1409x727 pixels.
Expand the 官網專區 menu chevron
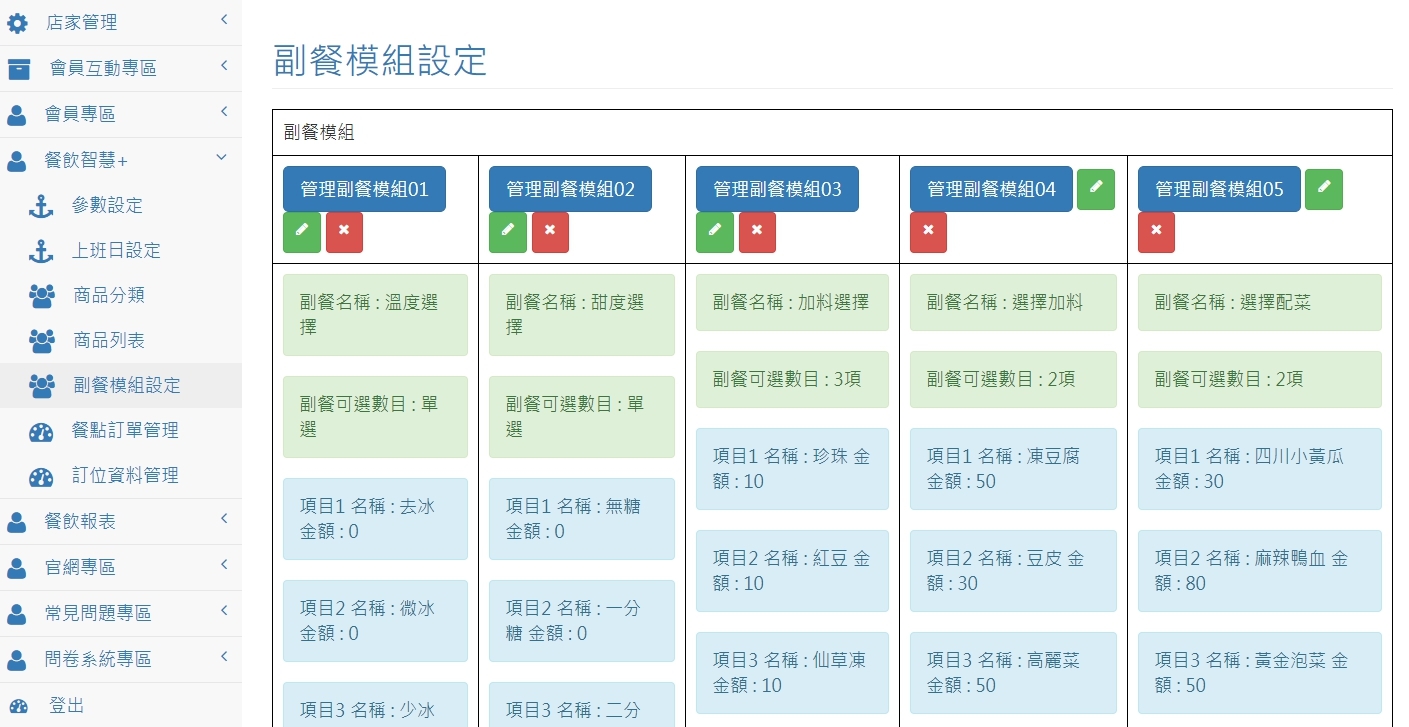[223, 565]
